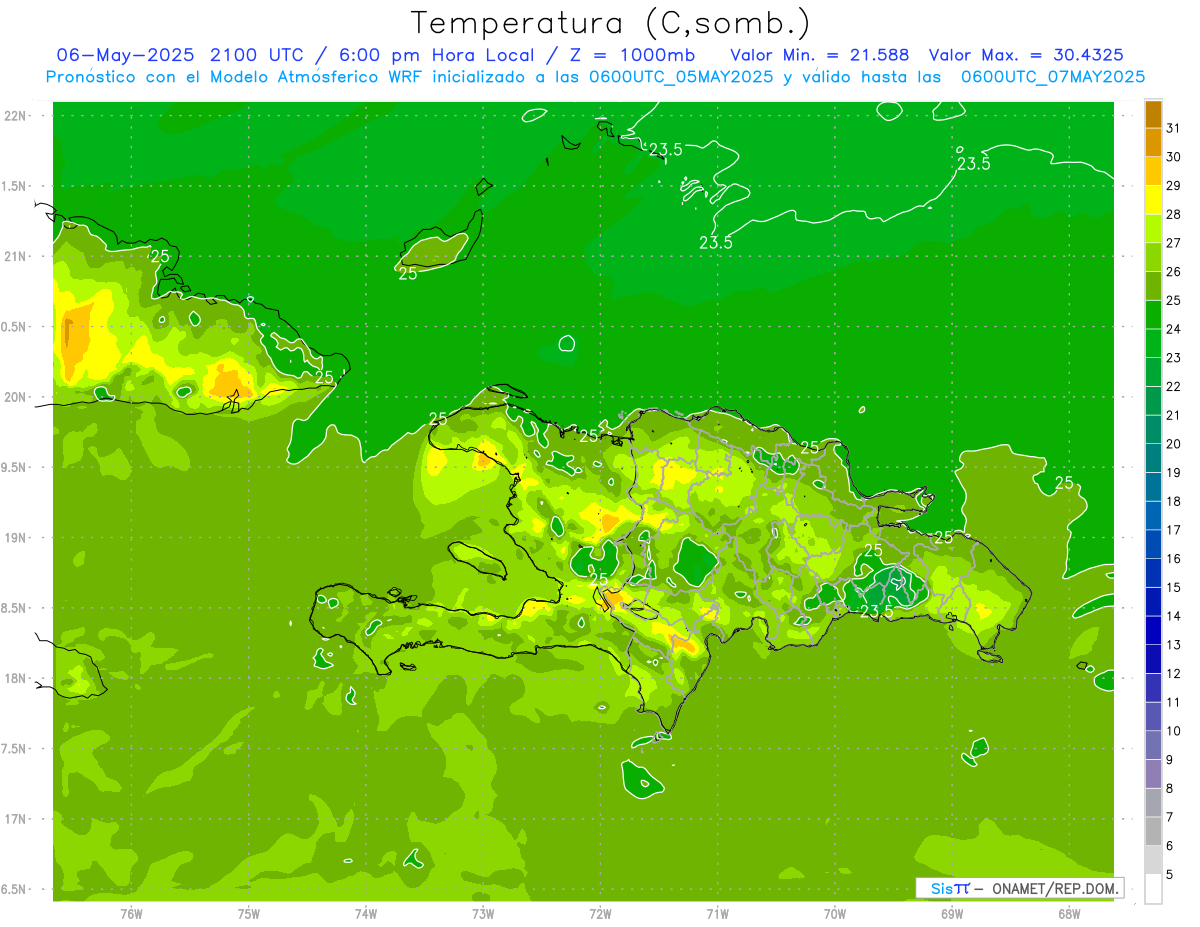Click the 25 contour label east of 68.5W
Image resolution: width=1200 pixels, height=927 pixels.
coord(1064,483)
